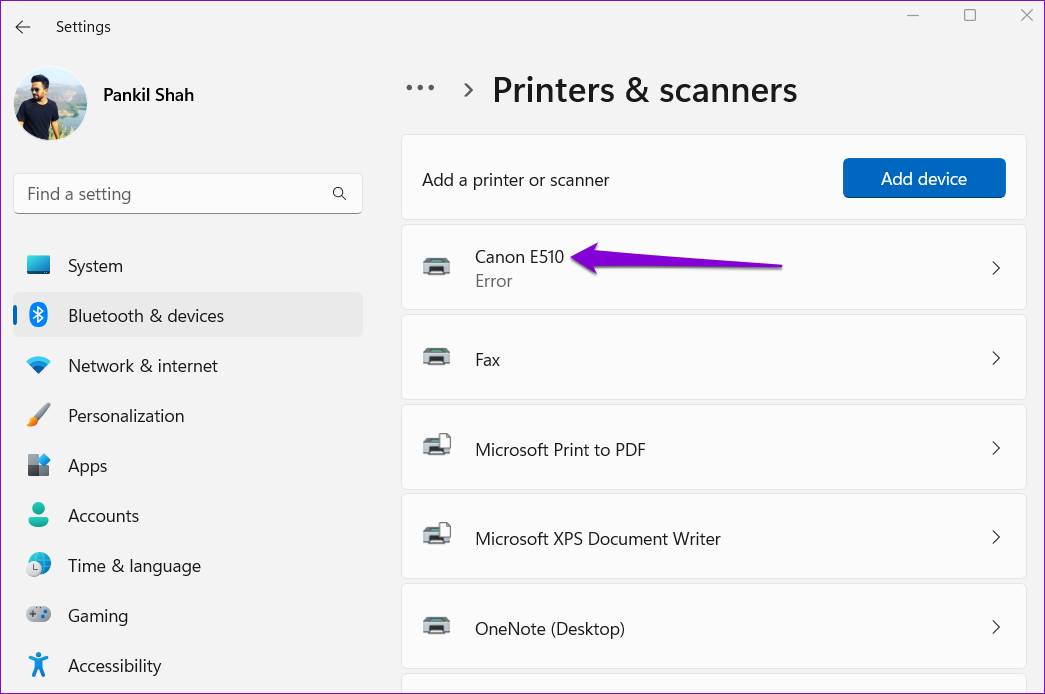Image resolution: width=1045 pixels, height=694 pixels.
Task: Open the breadcrumb ellipsis menu
Action: coord(420,88)
